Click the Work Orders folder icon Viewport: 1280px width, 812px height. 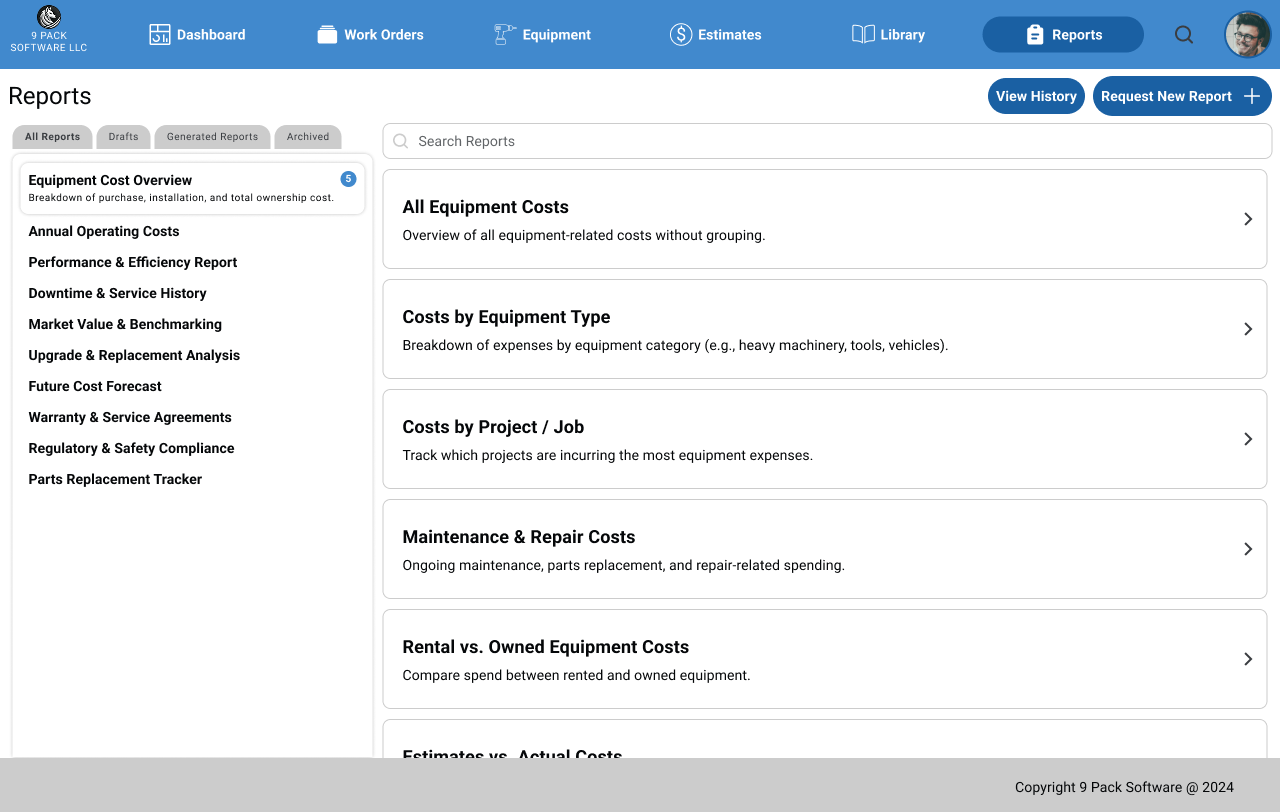point(327,35)
